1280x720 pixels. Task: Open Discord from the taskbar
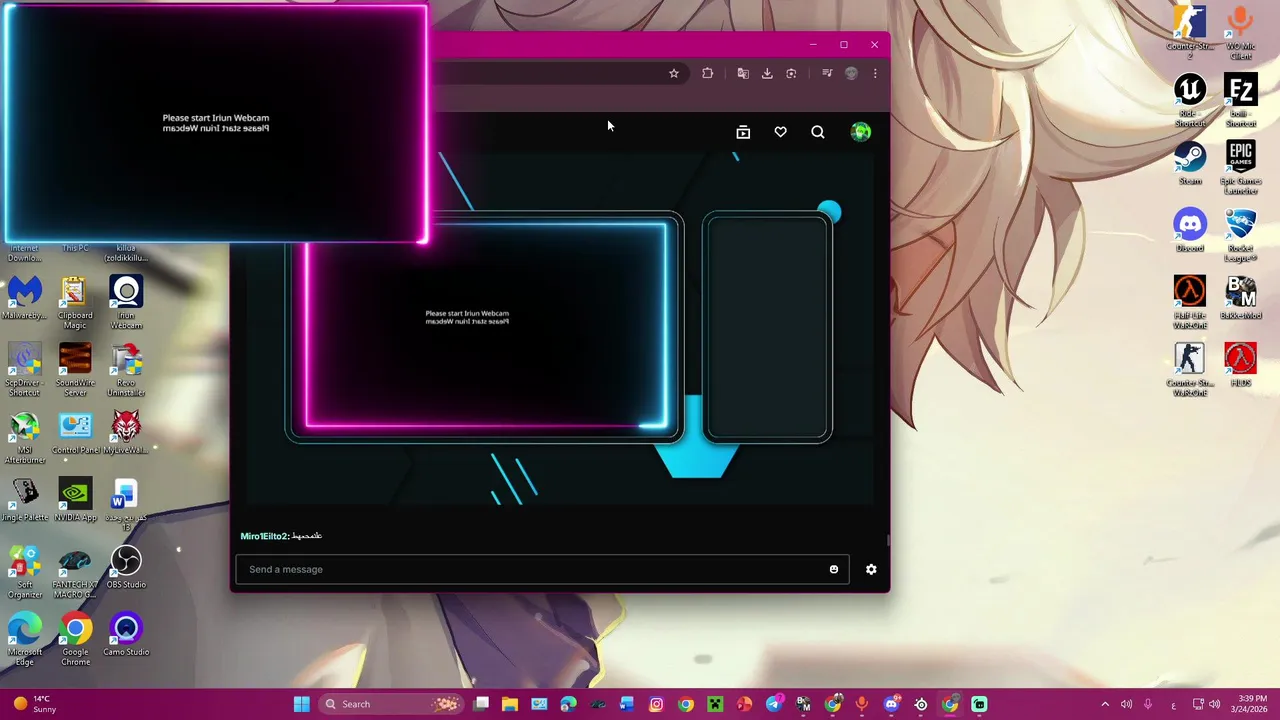pos(891,704)
